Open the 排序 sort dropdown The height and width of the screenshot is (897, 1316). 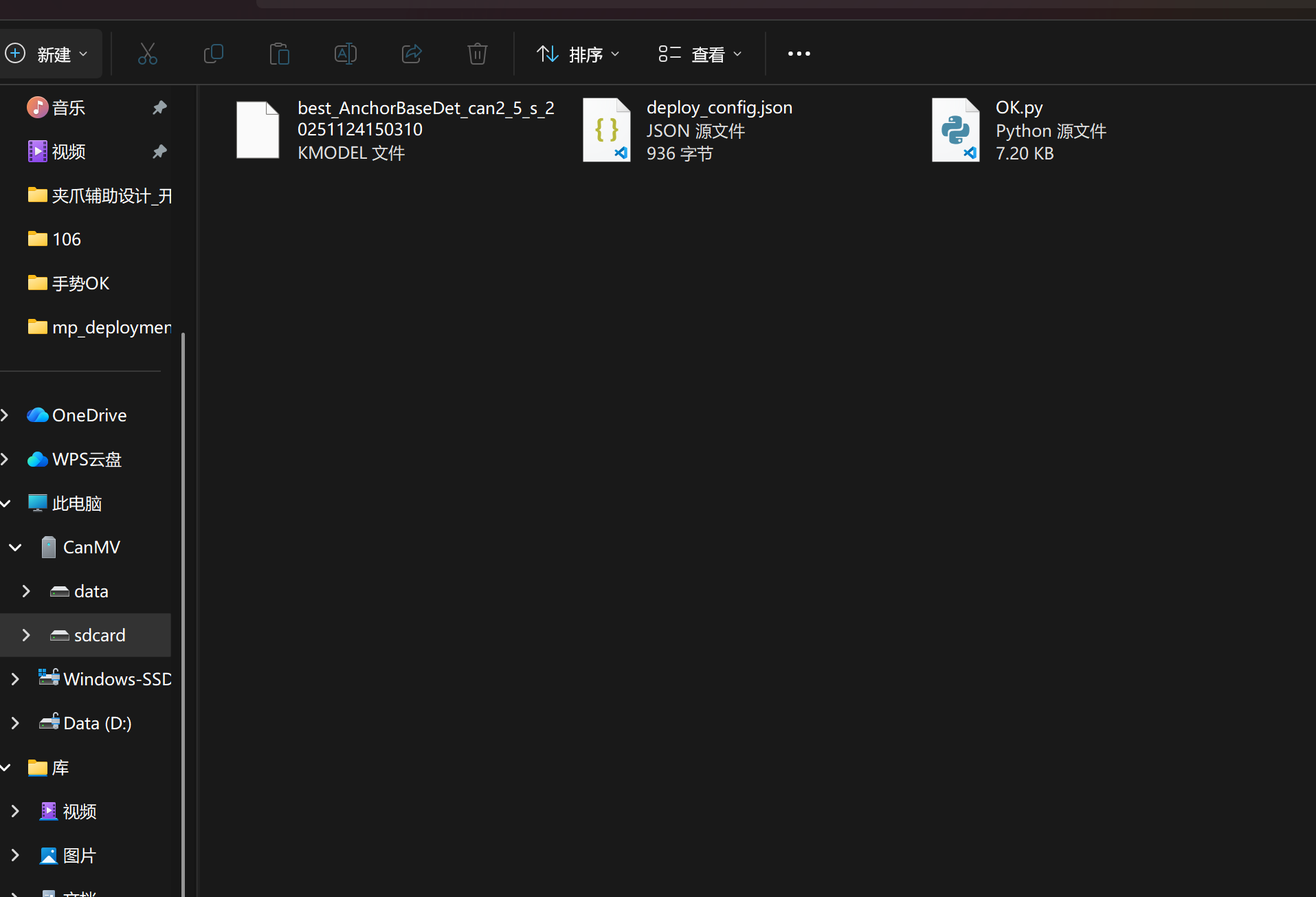[578, 54]
